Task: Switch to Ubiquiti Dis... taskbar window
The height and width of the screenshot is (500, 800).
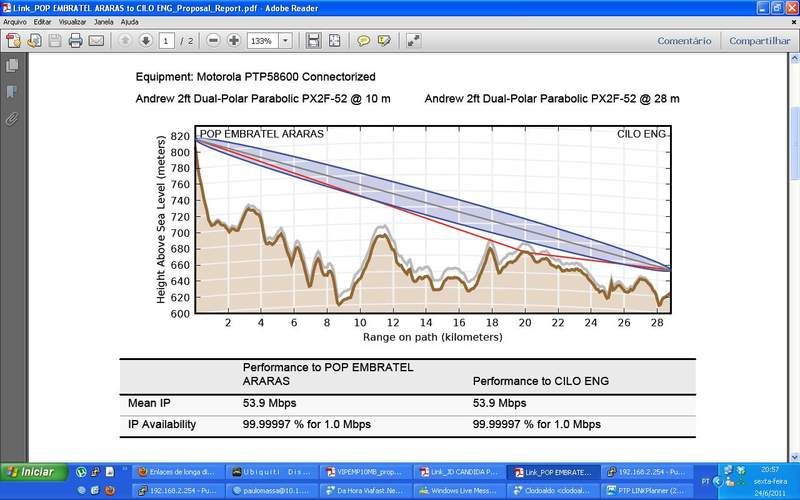Action: point(272,472)
